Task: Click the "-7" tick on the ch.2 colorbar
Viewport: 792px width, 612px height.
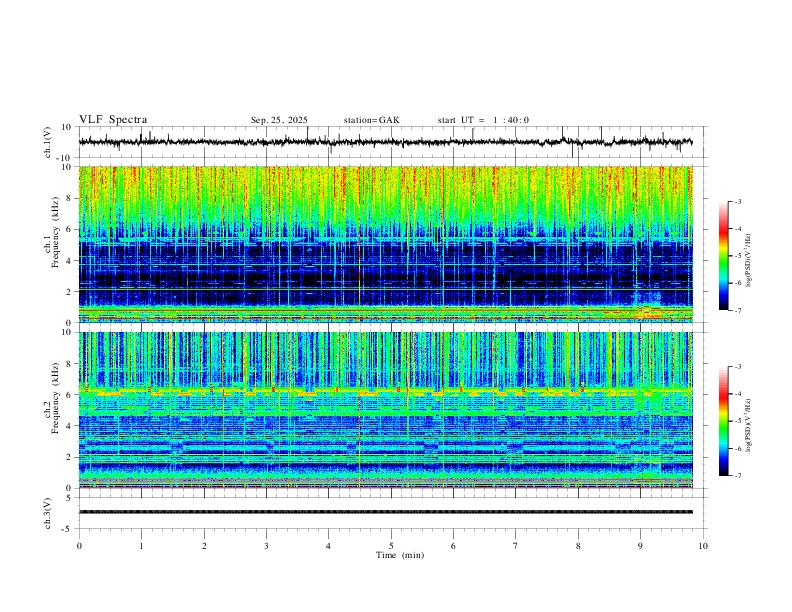Action: [x=738, y=476]
